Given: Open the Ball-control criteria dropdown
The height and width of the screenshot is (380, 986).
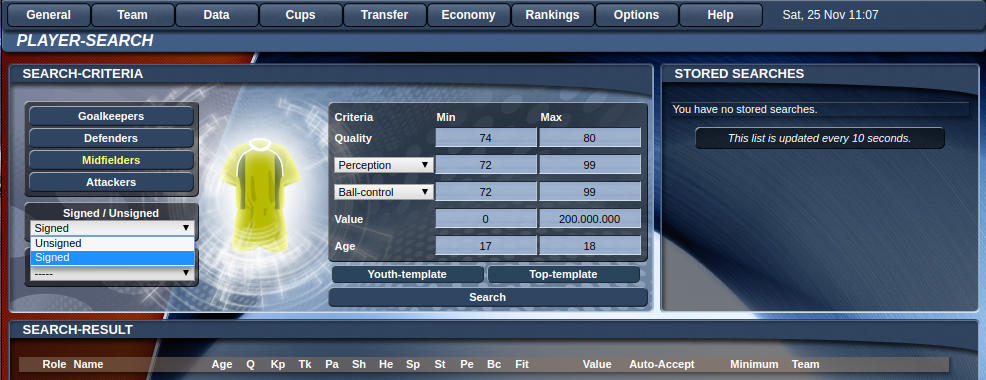Looking at the screenshot, I should [384, 192].
